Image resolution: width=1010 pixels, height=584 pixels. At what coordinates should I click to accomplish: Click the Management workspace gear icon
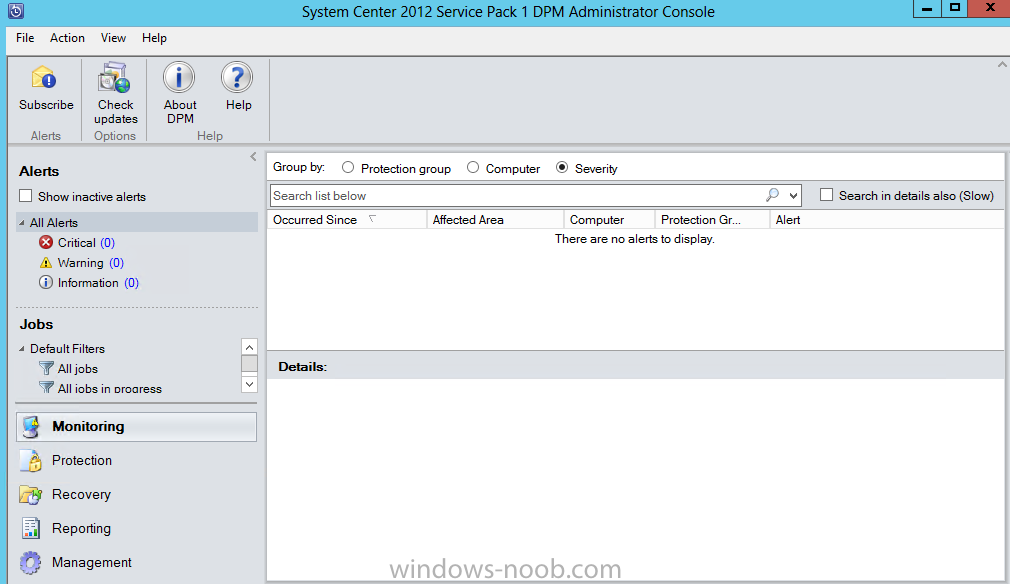(x=30, y=562)
